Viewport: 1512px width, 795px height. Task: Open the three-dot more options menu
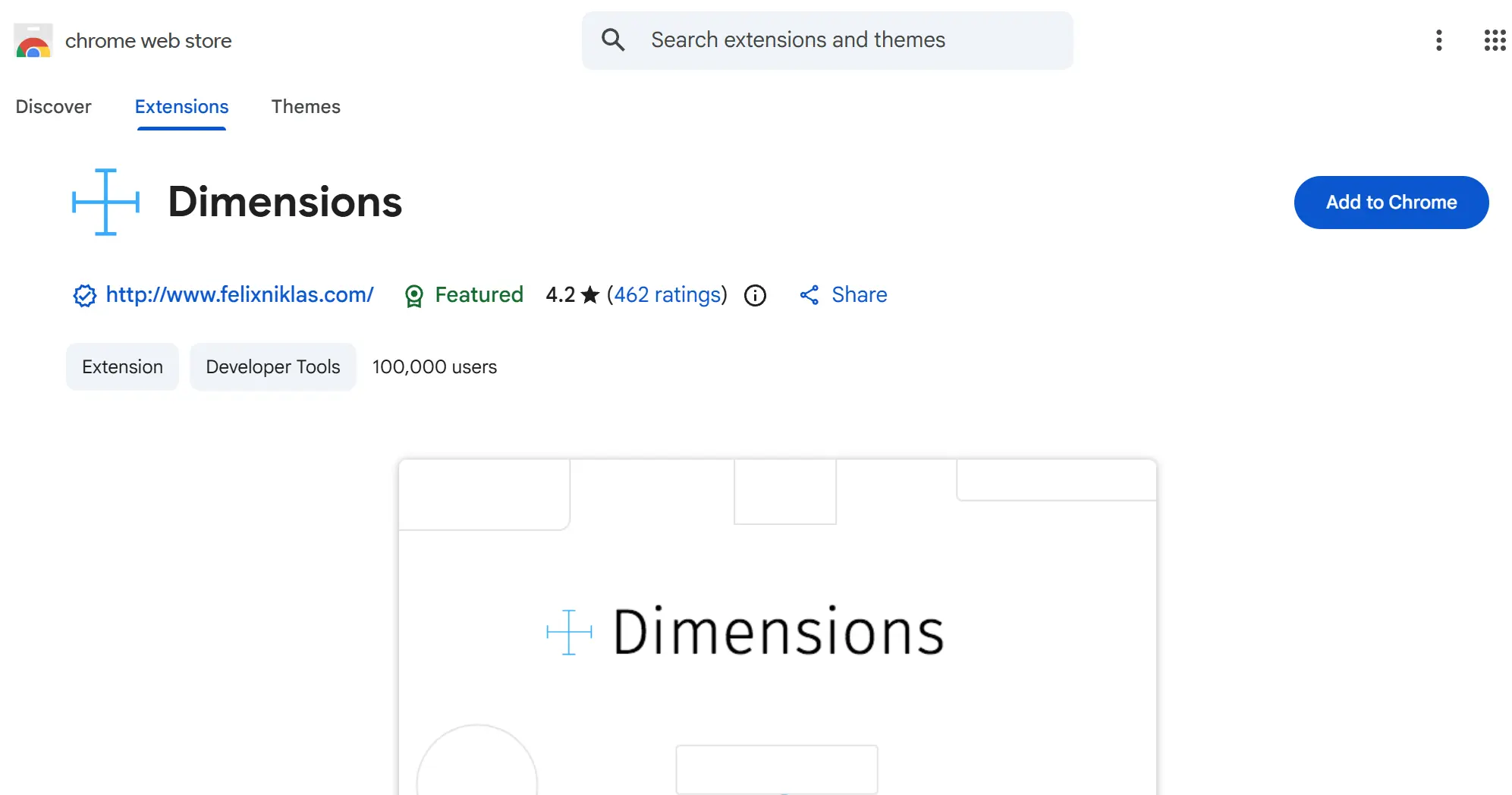[1438, 40]
